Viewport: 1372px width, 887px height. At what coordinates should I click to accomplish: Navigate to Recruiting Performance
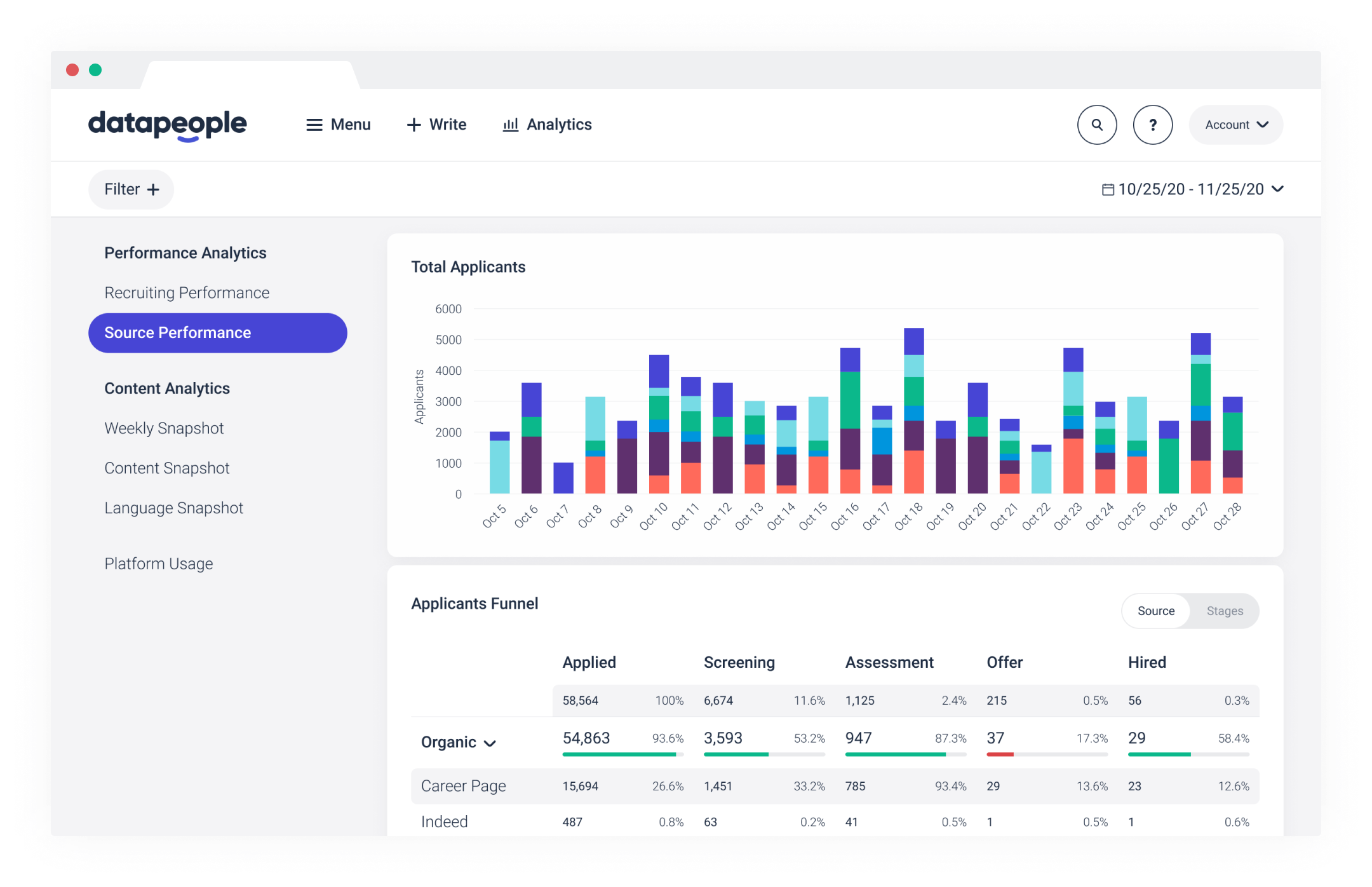coord(186,292)
